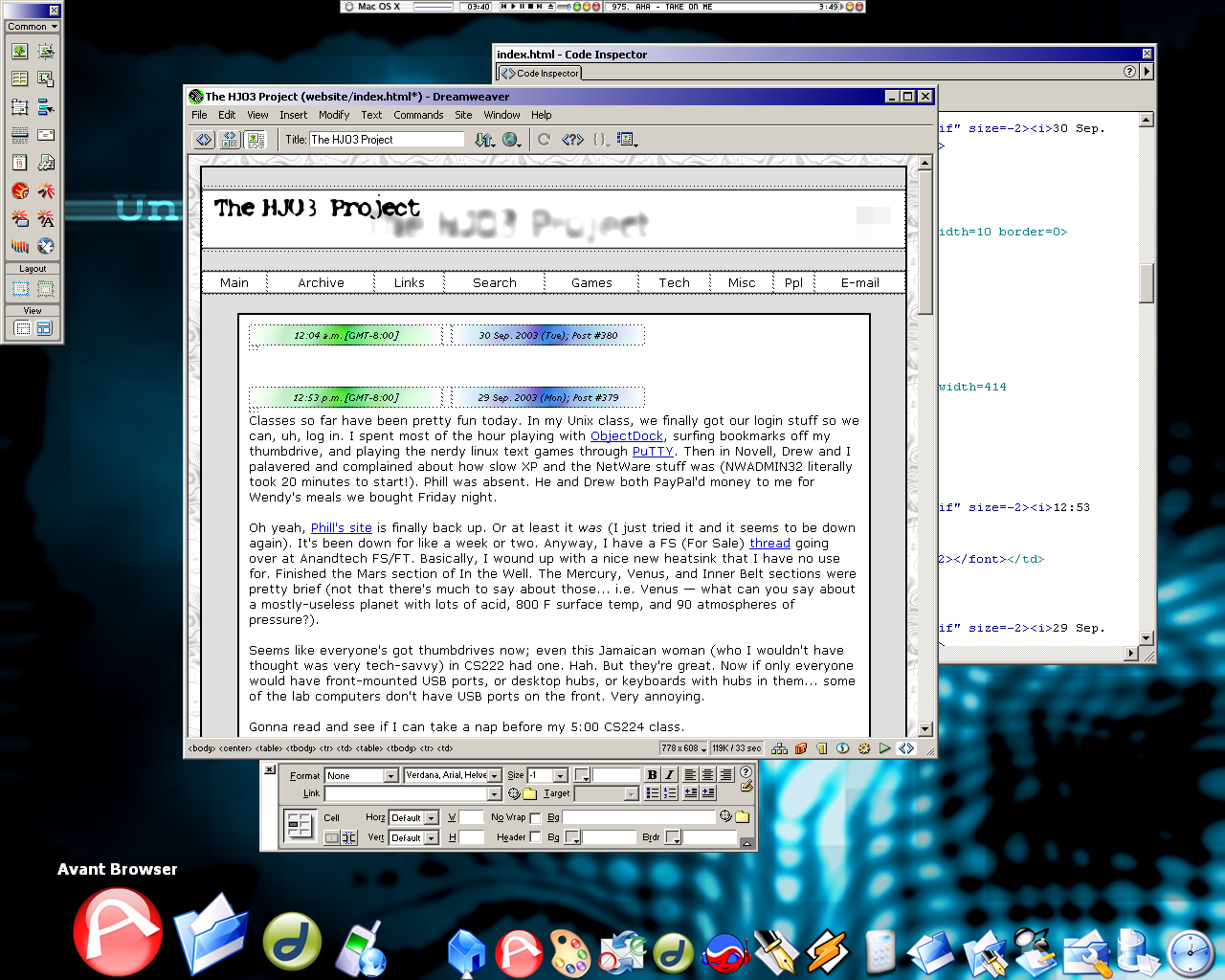Open the Horz alignment dropdown

[413, 817]
